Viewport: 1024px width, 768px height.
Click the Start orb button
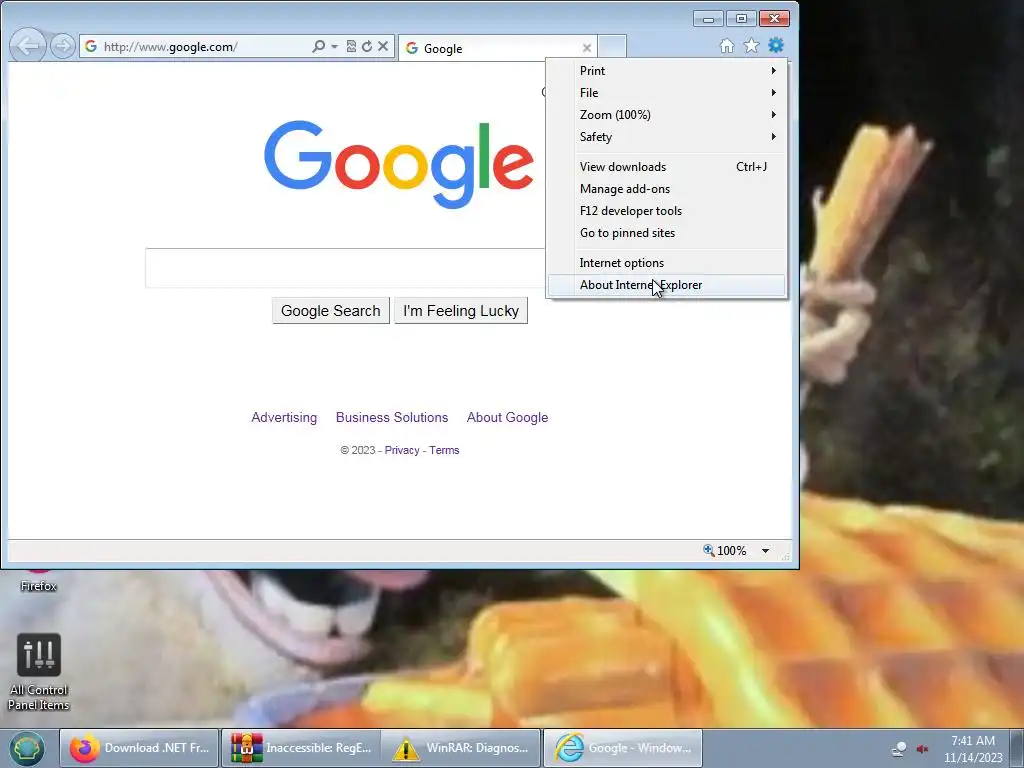[26, 748]
